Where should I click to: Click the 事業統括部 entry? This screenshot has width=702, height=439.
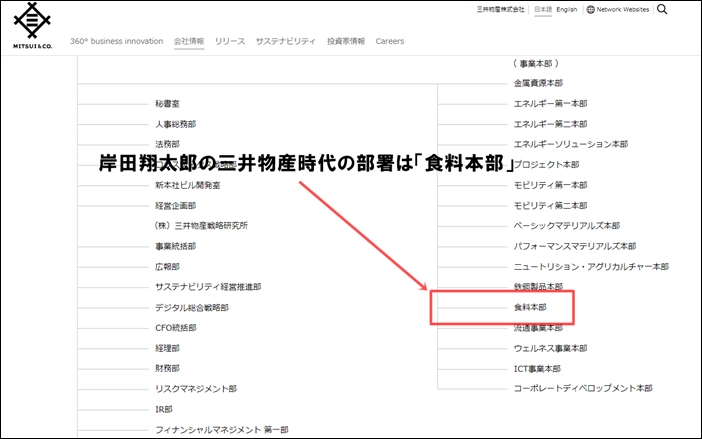(x=176, y=246)
